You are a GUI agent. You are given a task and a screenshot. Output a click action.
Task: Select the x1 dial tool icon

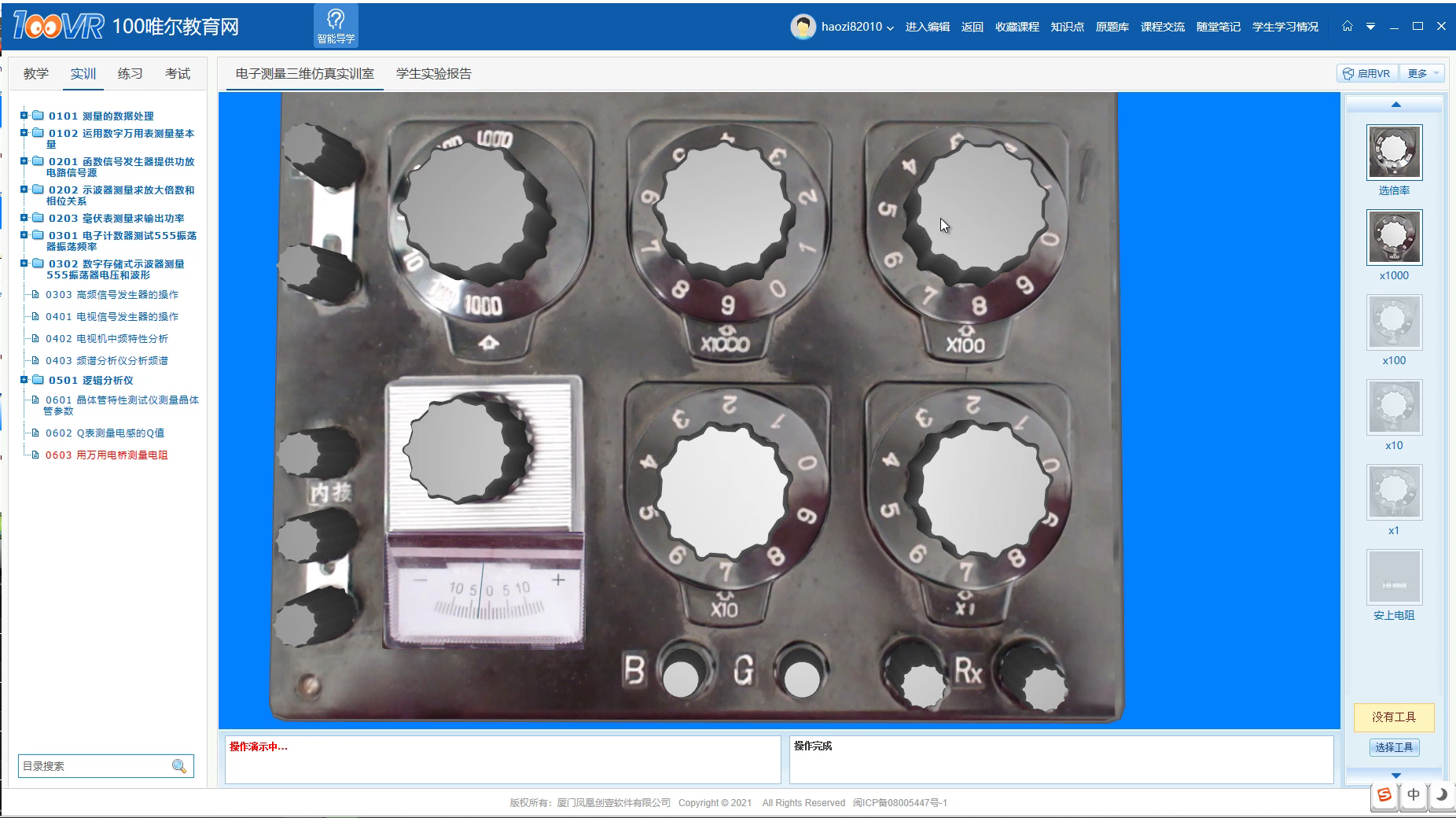pos(1394,492)
